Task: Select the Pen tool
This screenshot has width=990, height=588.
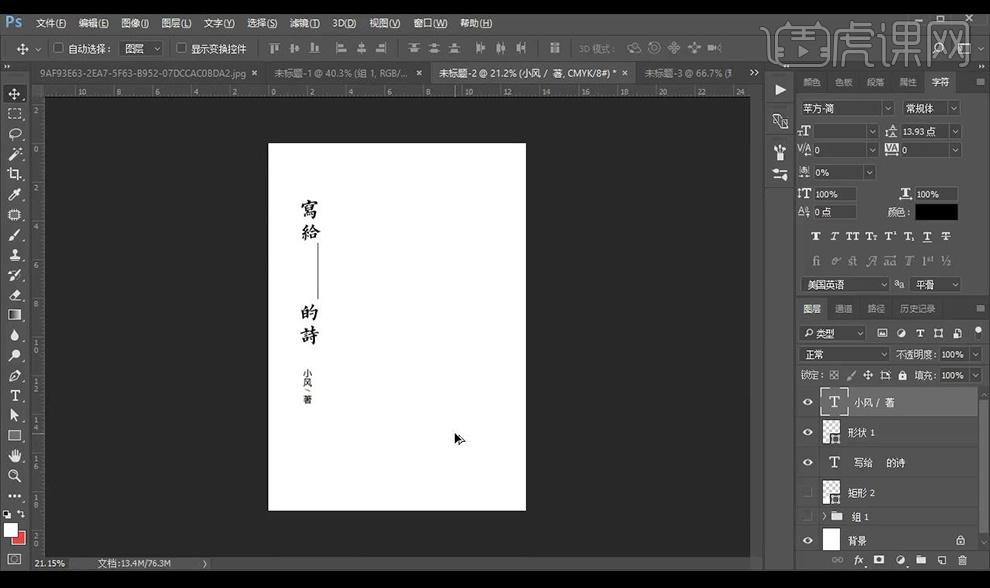Action: 15,376
